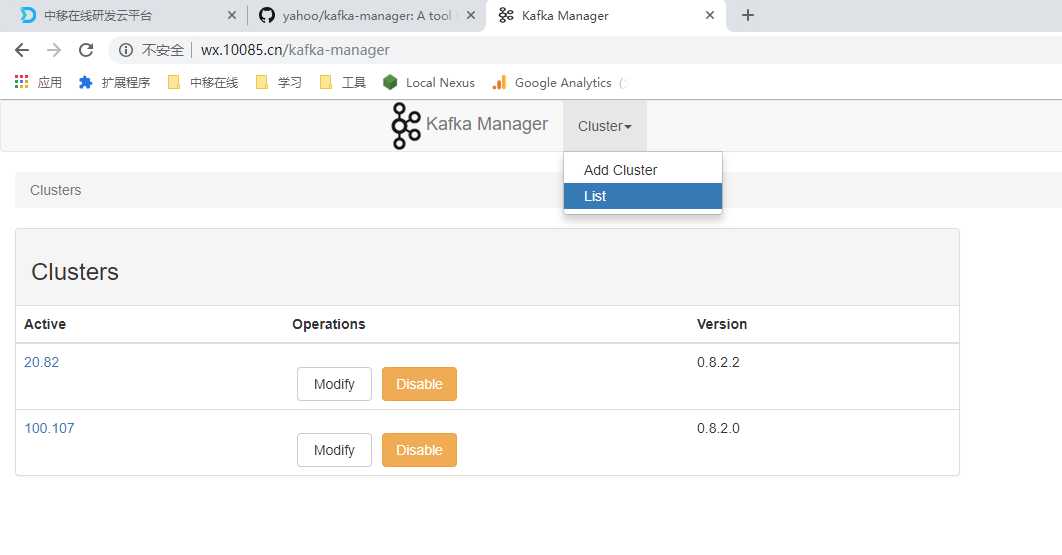Disable the 20.82 cluster
The image size is (1062, 555).
coord(419,384)
